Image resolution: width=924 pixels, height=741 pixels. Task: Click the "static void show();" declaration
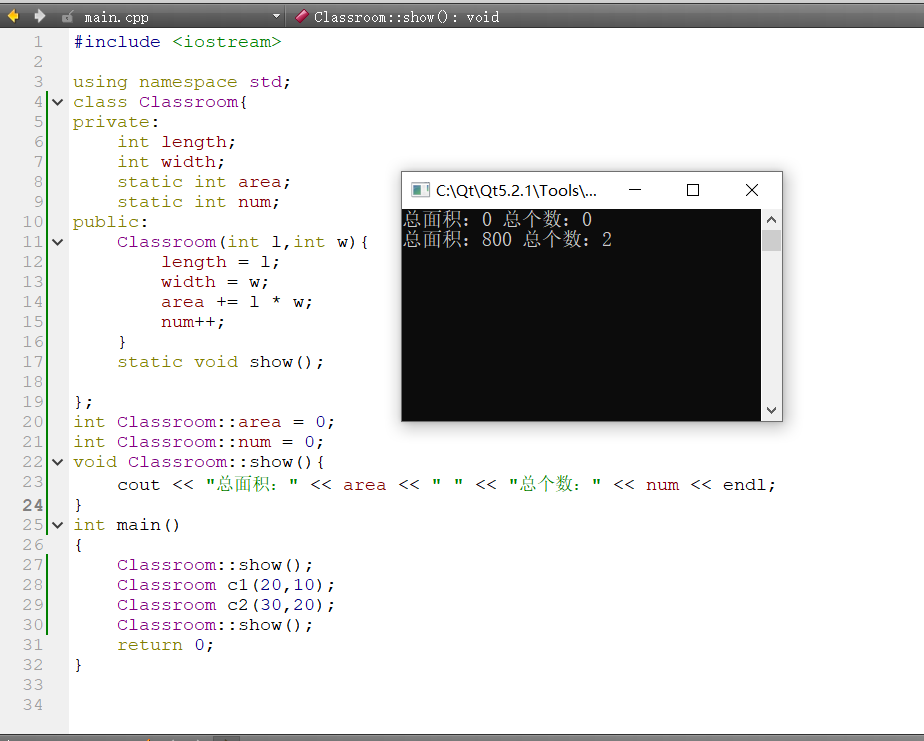coord(220,362)
